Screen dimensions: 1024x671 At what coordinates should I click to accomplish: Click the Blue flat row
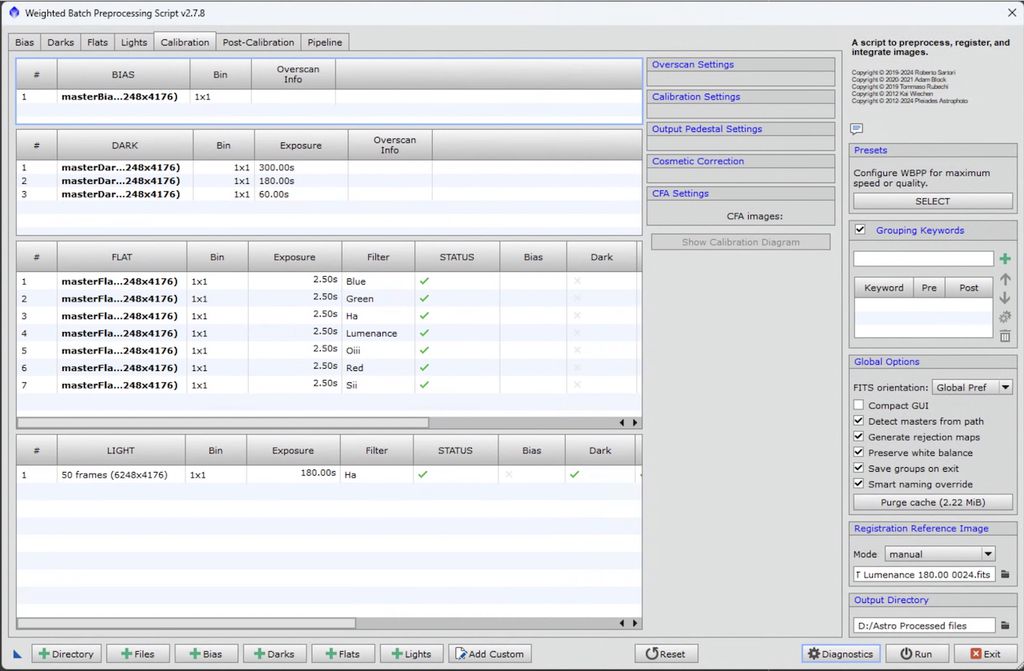point(327,281)
